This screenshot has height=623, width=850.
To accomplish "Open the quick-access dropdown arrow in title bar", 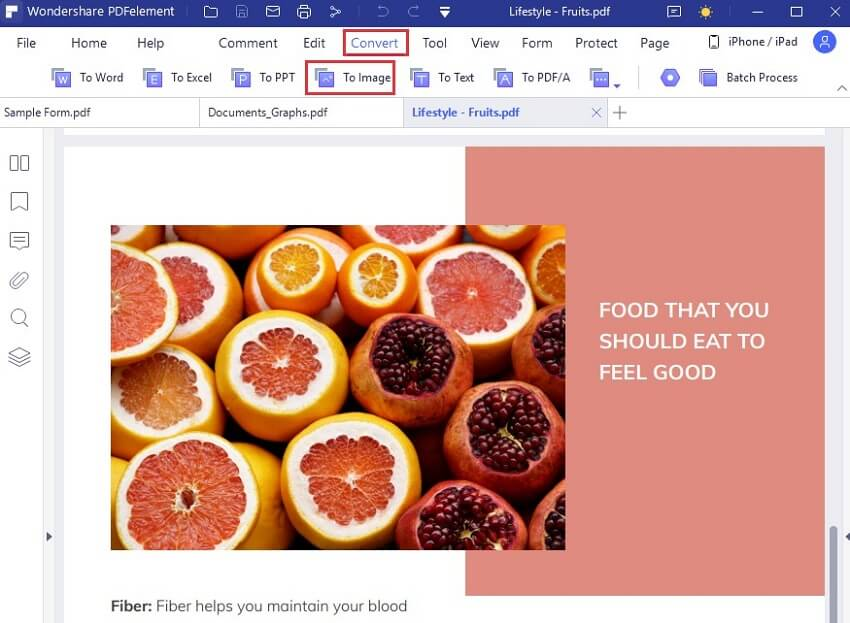I will (444, 13).
